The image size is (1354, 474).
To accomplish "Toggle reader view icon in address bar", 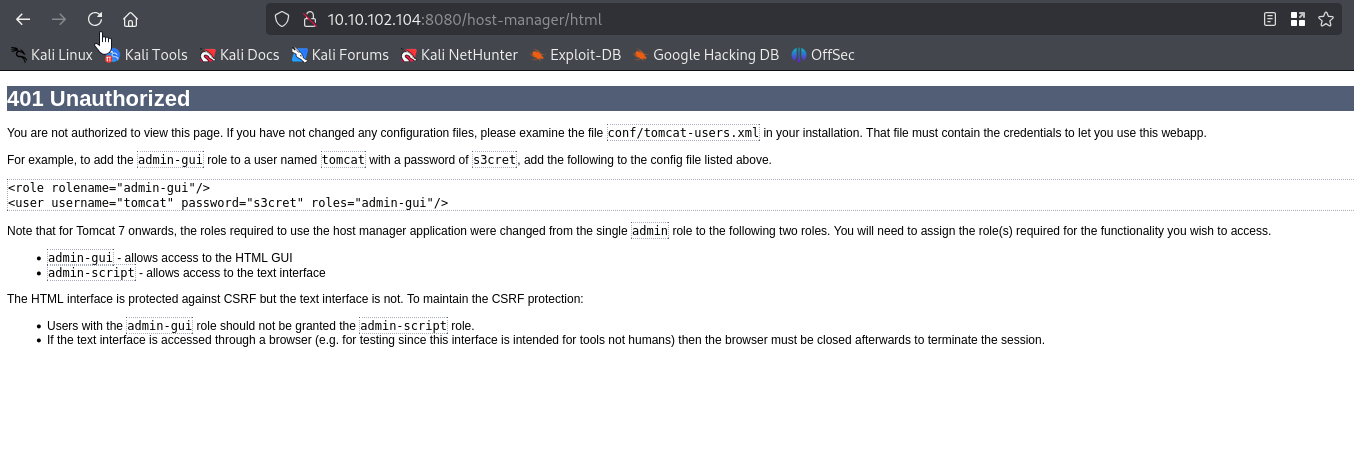I will [x=1270, y=19].
